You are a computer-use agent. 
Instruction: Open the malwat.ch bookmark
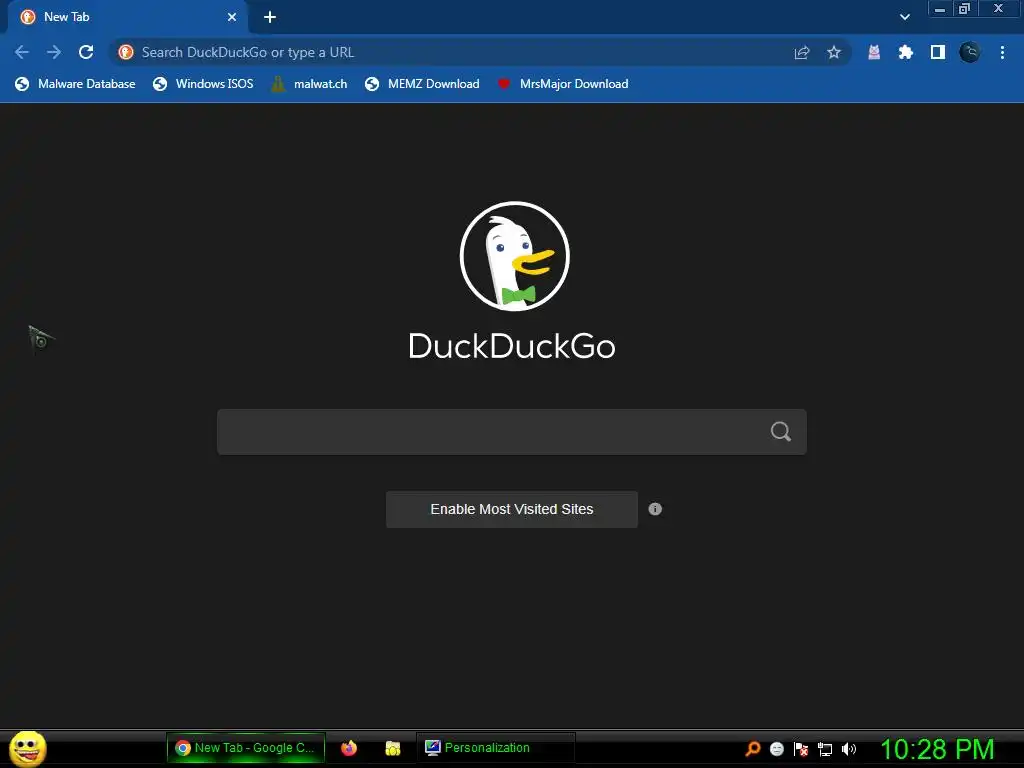(309, 84)
